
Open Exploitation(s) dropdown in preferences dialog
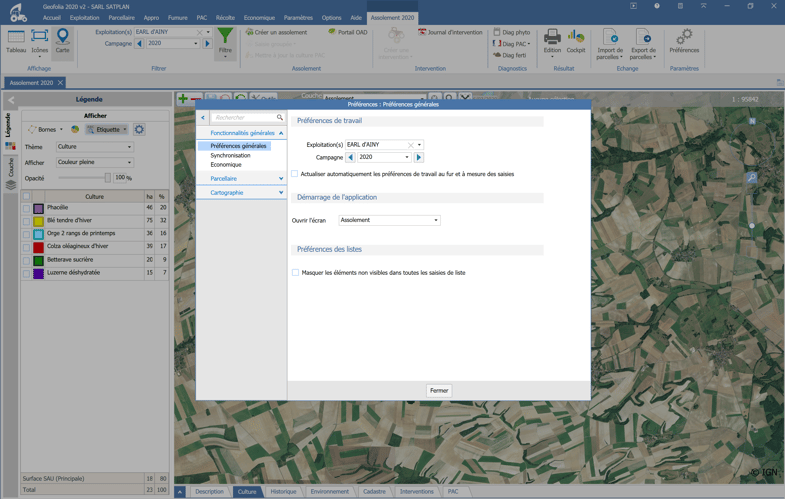(x=420, y=145)
